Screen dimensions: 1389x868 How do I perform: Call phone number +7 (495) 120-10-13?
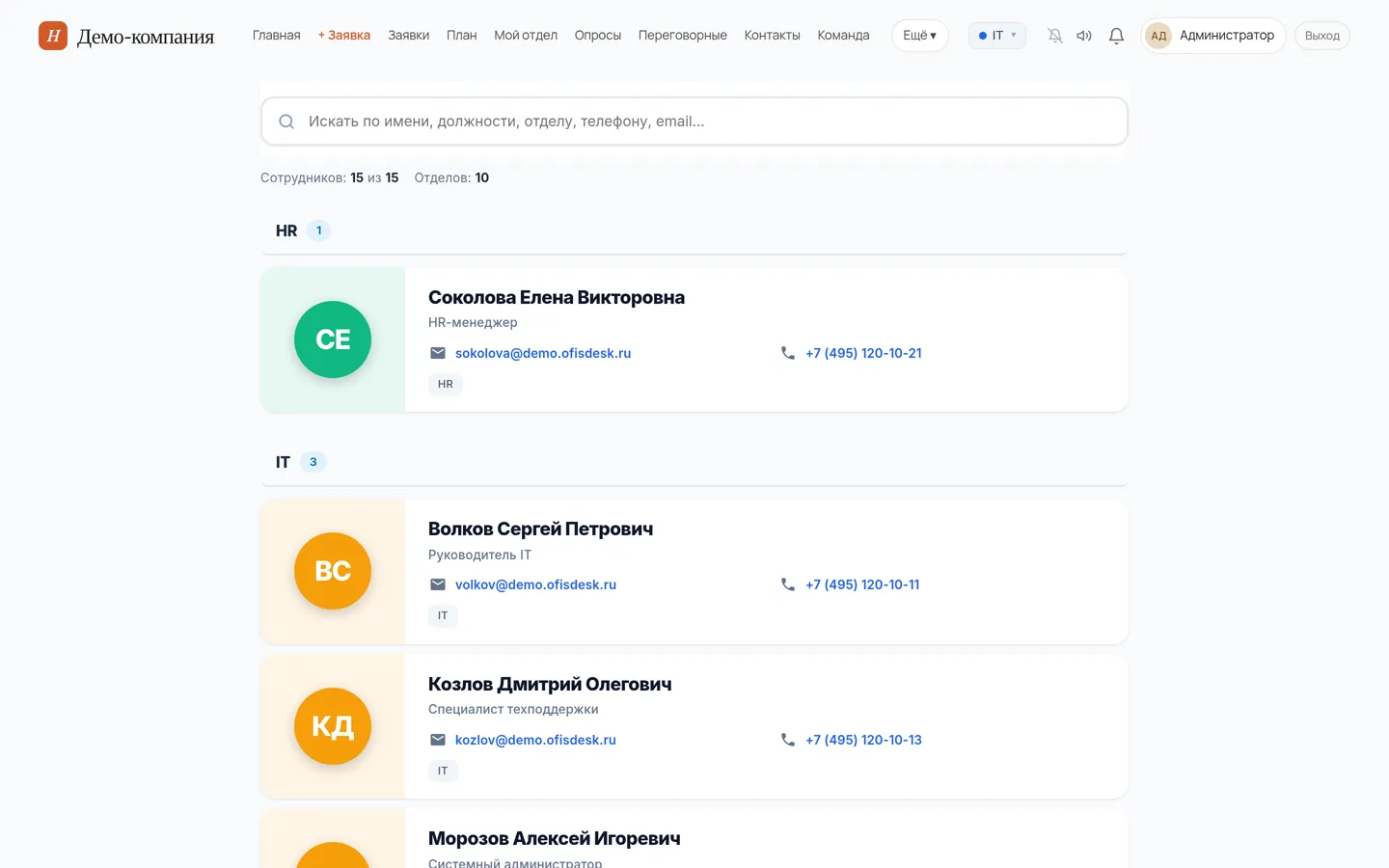tap(864, 740)
